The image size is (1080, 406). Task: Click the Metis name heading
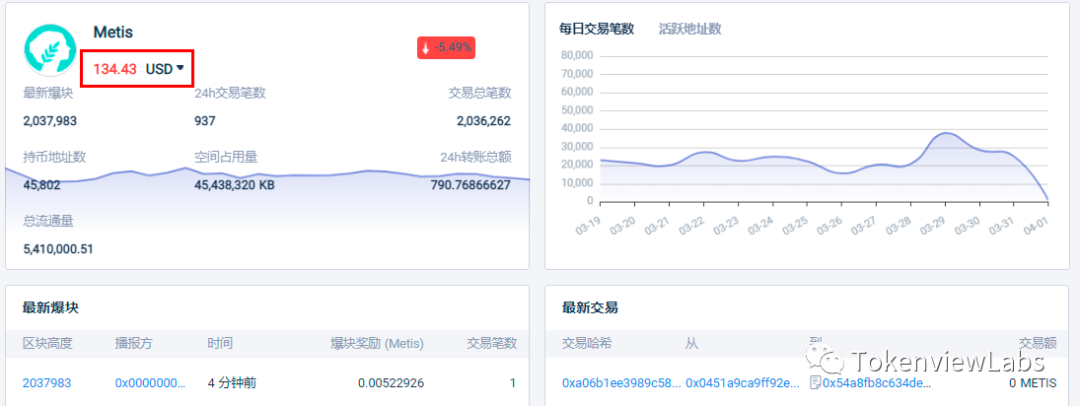113,32
